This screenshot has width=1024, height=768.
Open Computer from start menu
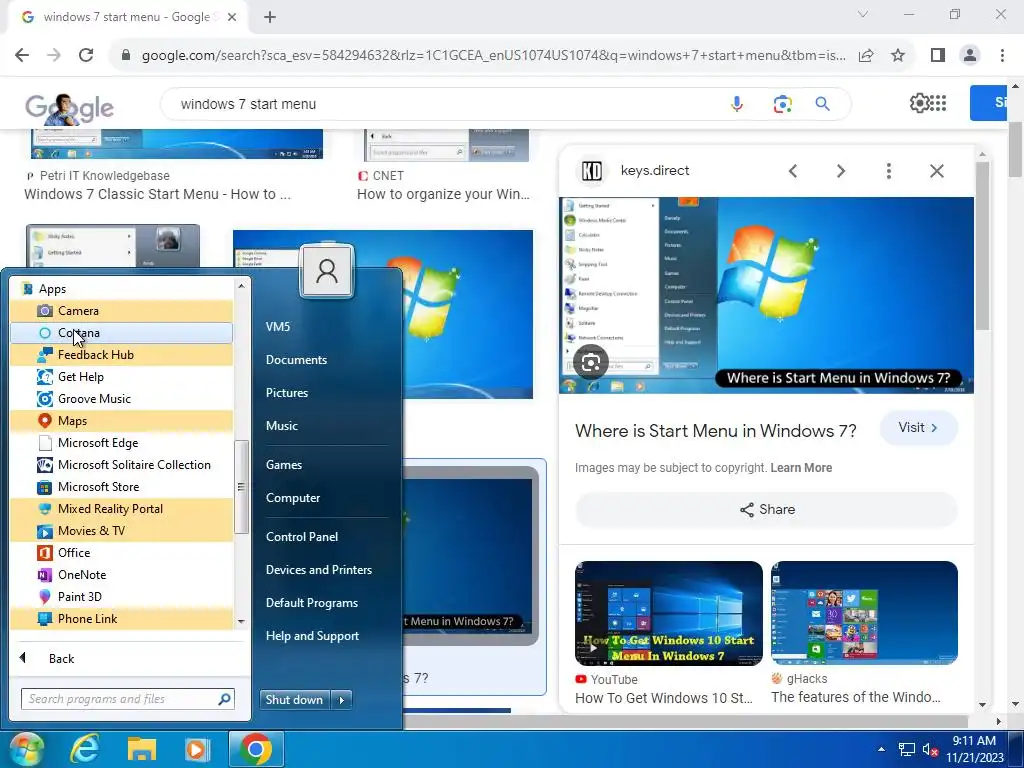pos(293,498)
